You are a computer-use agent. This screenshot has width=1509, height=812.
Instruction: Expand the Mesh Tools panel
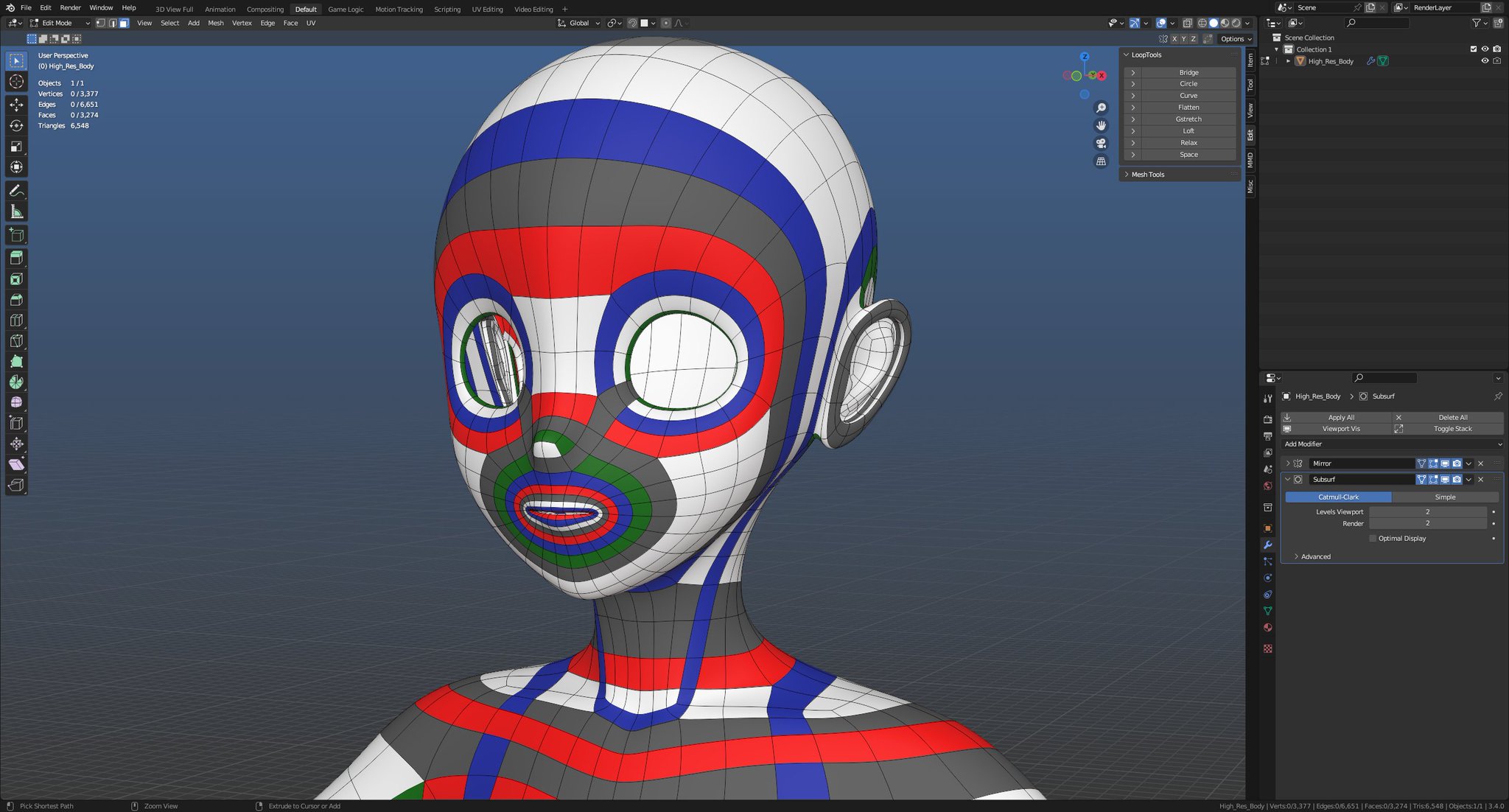[x=1148, y=175]
